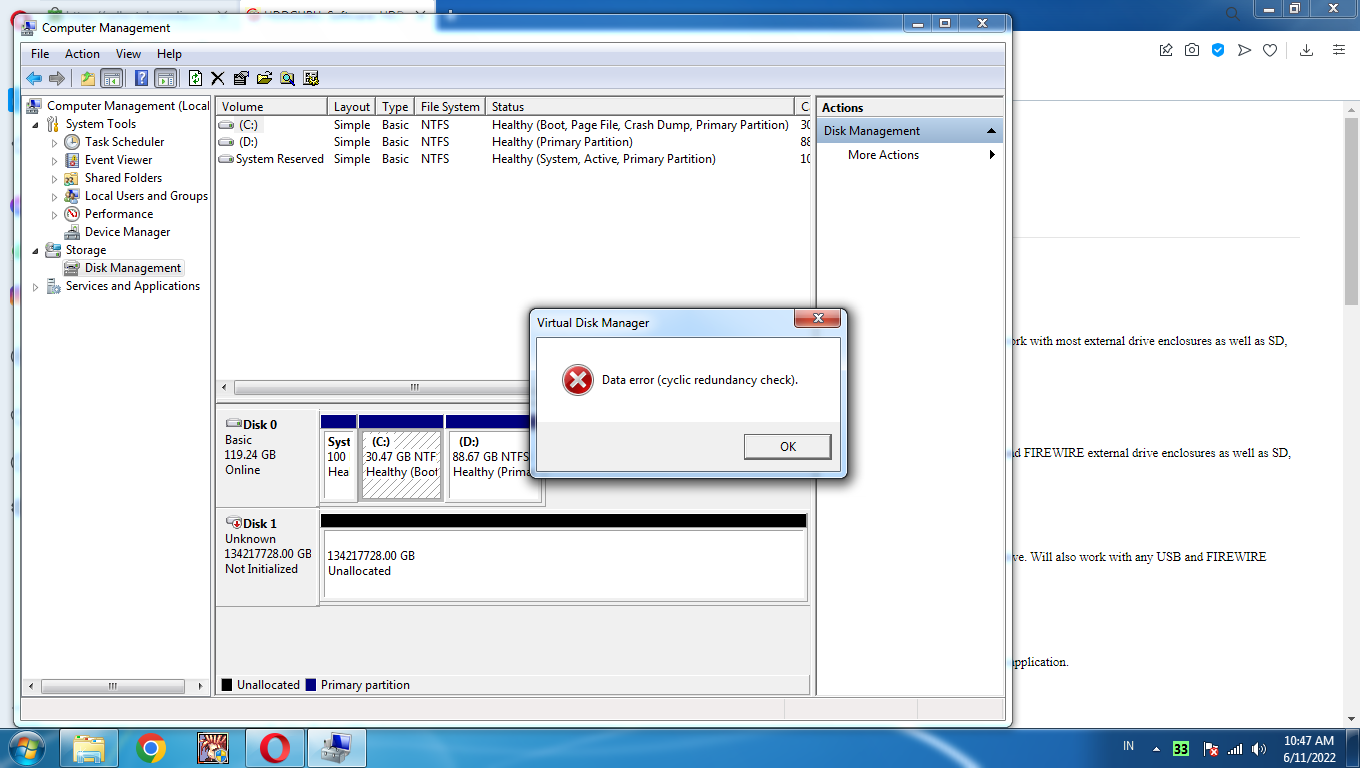Collapse the Storage tree node

coord(36,250)
